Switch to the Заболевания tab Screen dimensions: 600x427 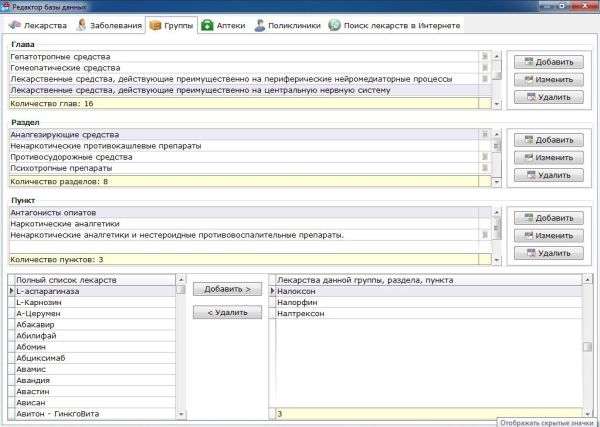(x=109, y=26)
